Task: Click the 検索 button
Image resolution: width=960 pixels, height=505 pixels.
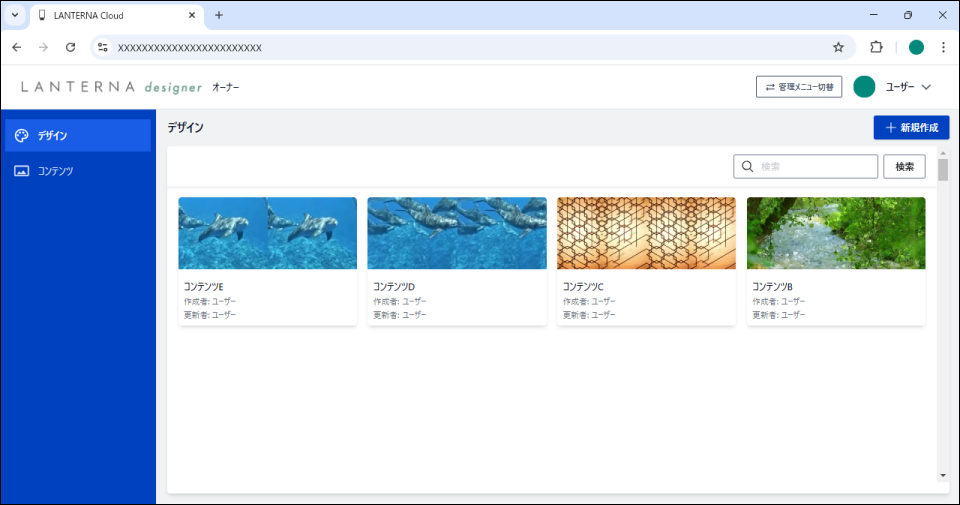Action: click(904, 167)
